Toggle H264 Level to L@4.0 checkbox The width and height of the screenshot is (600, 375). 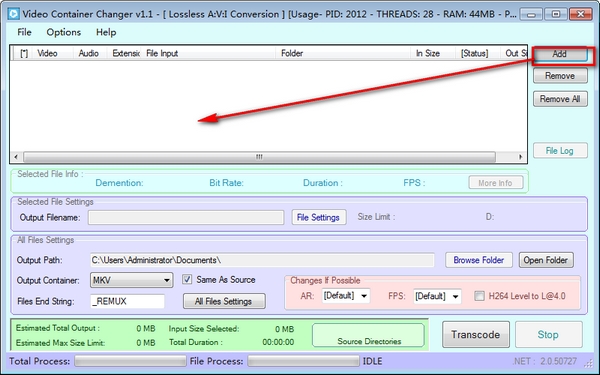tap(479, 296)
